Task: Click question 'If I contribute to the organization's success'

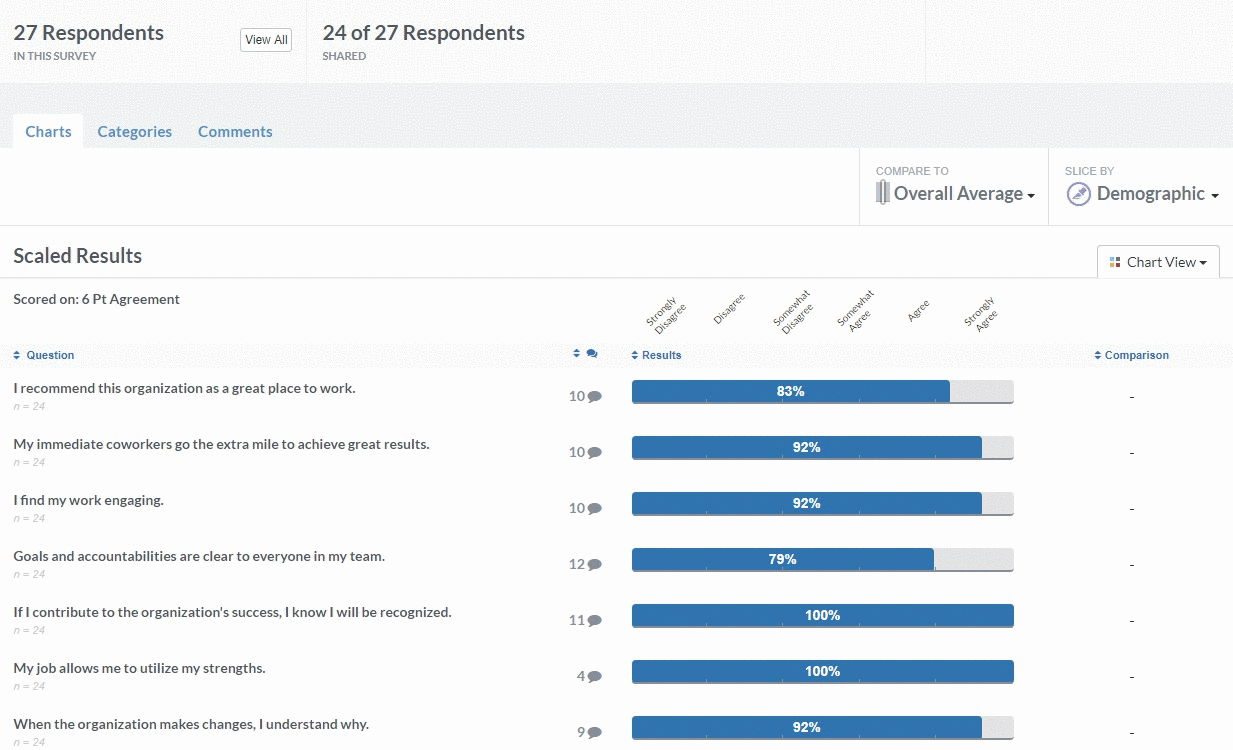Action: click(x=232, y=612)
